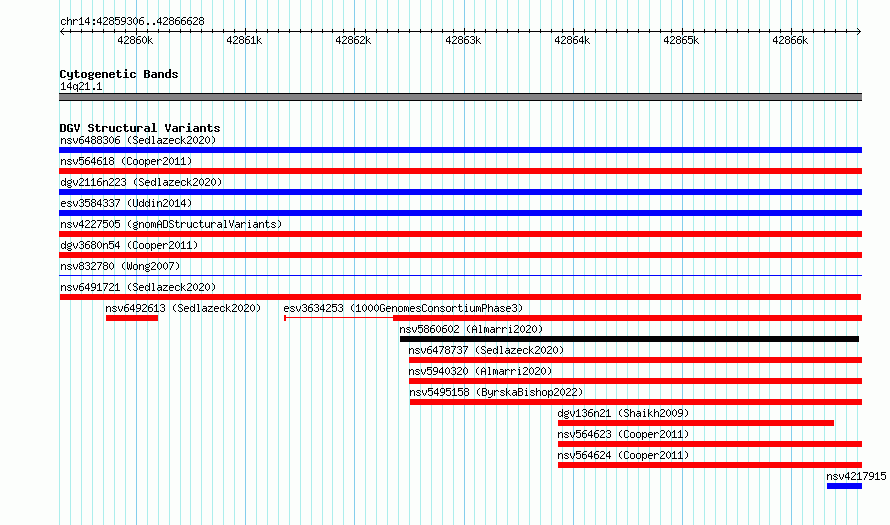
Task: Select esv3634253 (1000GenomesConsortiumPhase3) label
Action: (x=403, y=308)
